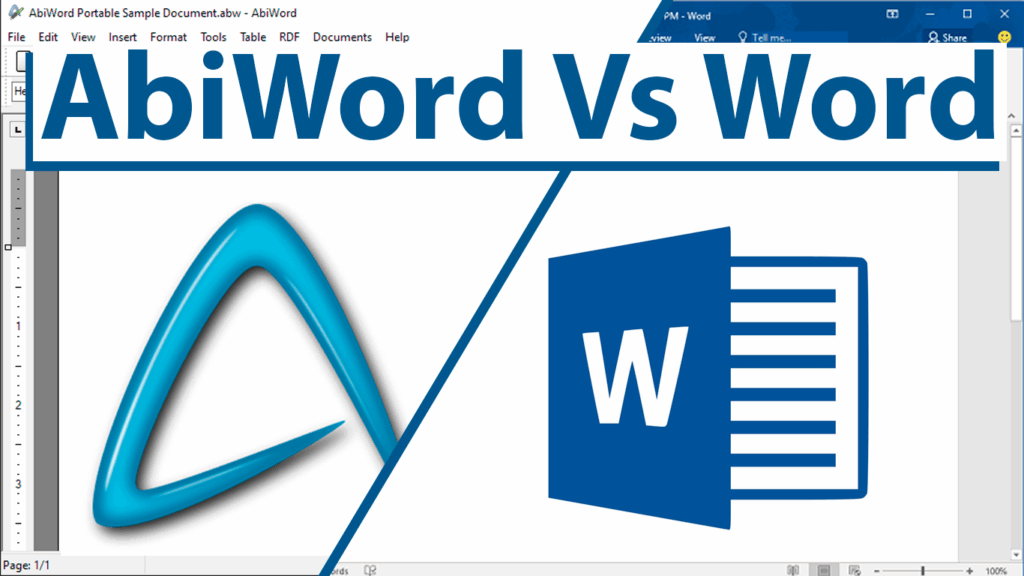Screen dimensions: 1024x576
Task: Open the Documents menu
Action: [x=342, y=37]
